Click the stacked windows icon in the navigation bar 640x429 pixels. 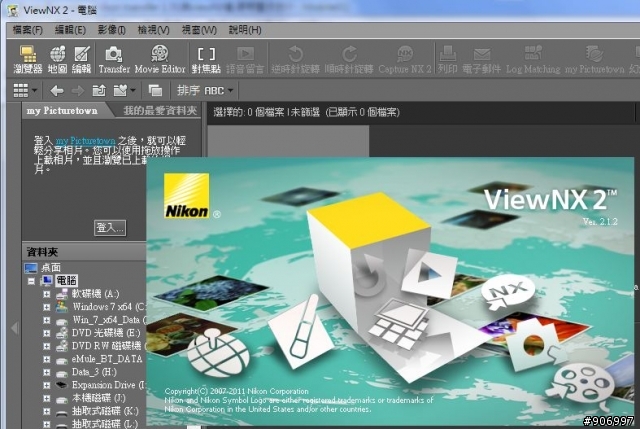[x=155, y=90]
